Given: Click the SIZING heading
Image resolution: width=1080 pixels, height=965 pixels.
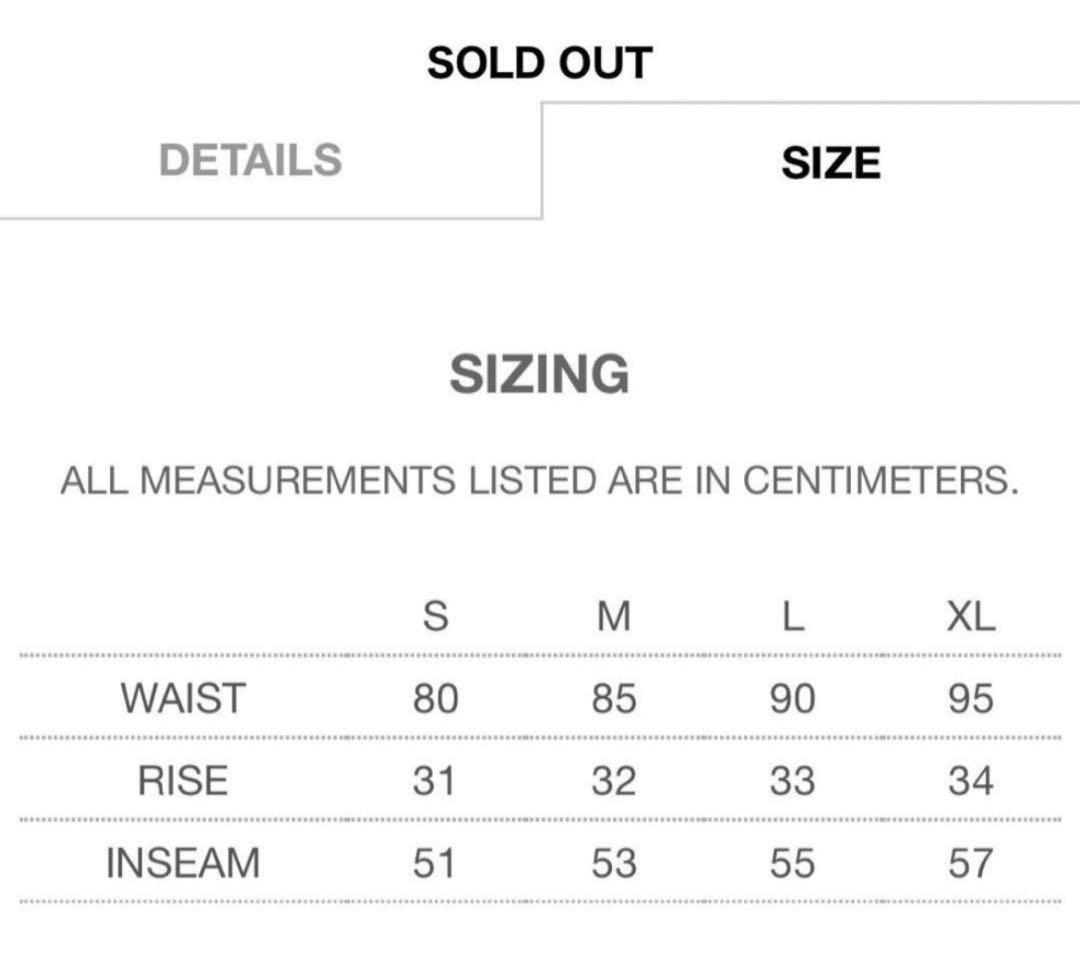Looking at the screenshot, I should click(539, 374).
